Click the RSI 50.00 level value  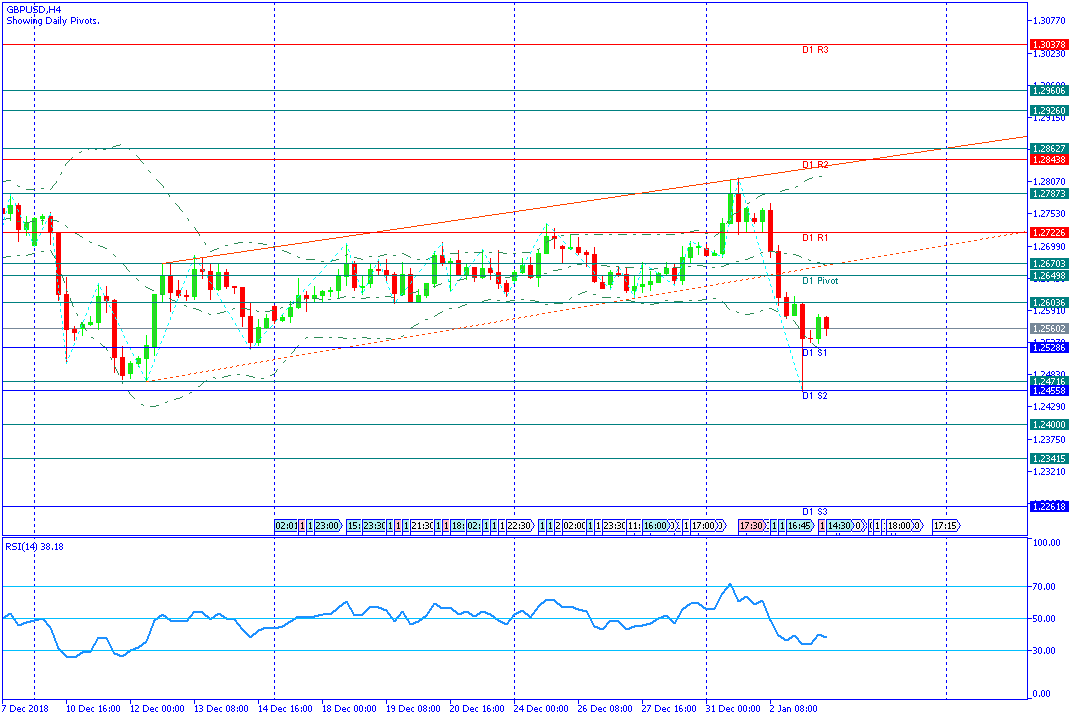[1044, 619]
